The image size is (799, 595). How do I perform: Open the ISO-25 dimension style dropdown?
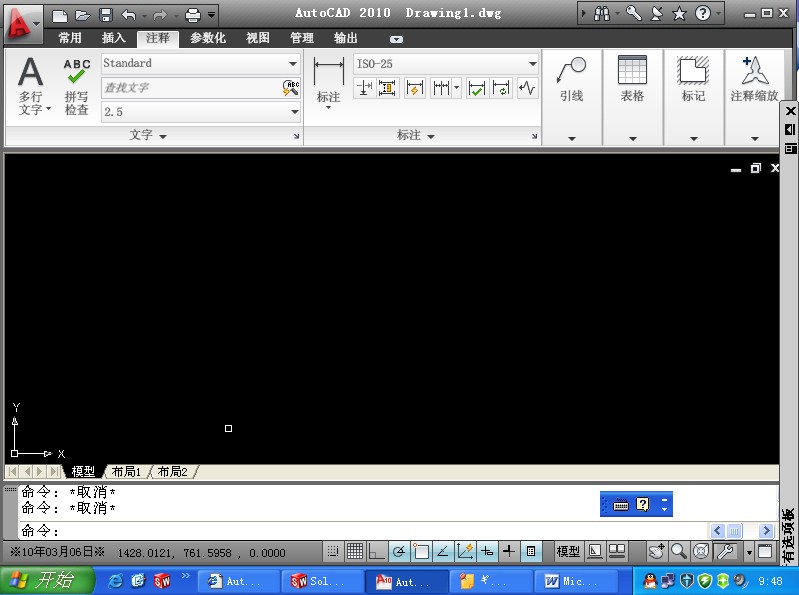446,64
